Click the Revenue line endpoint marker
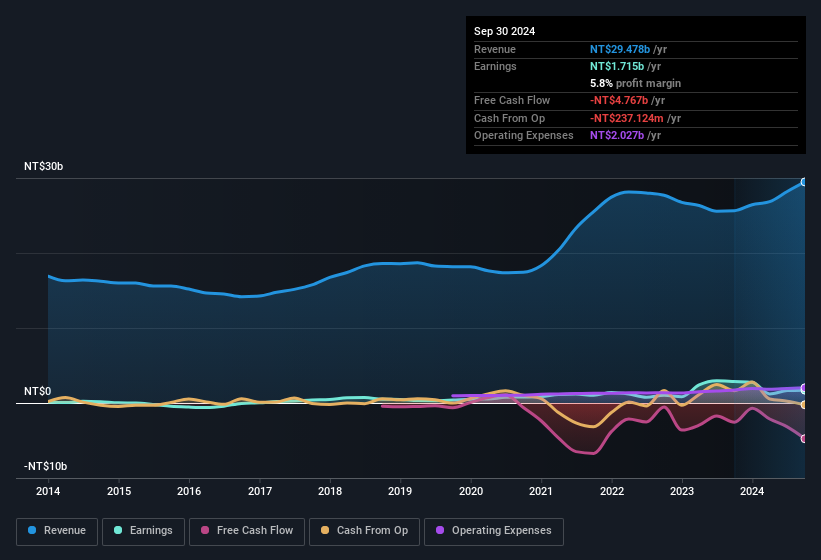This screenshot has height=560, width=821. tap(804, 182)
